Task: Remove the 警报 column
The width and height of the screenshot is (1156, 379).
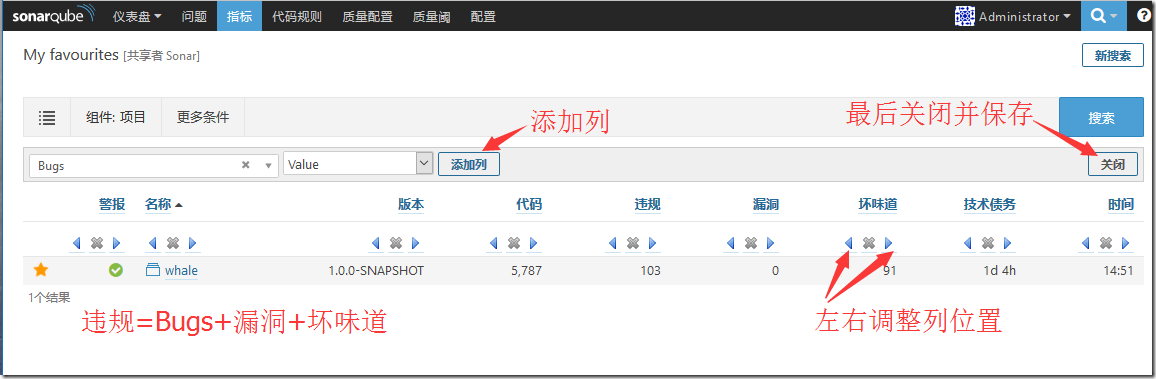Action: (97, 243)
